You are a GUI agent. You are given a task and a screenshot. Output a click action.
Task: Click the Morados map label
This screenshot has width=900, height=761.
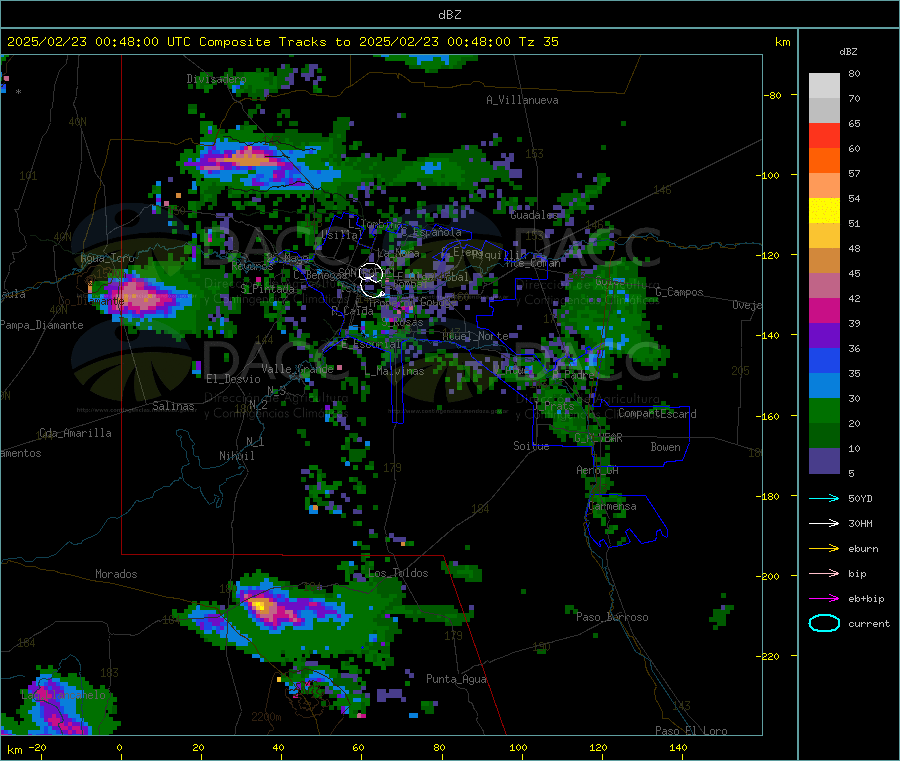116,574
